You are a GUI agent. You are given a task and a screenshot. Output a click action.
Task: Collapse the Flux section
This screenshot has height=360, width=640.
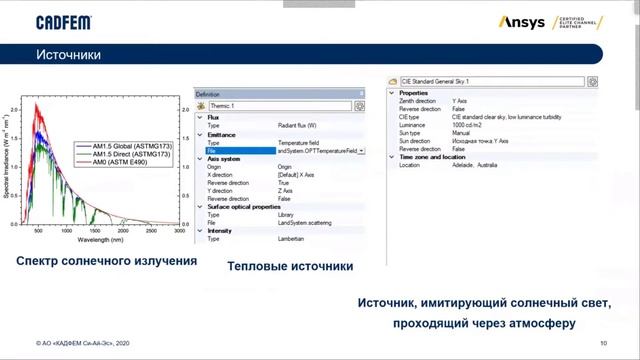[x=200, y=118]
